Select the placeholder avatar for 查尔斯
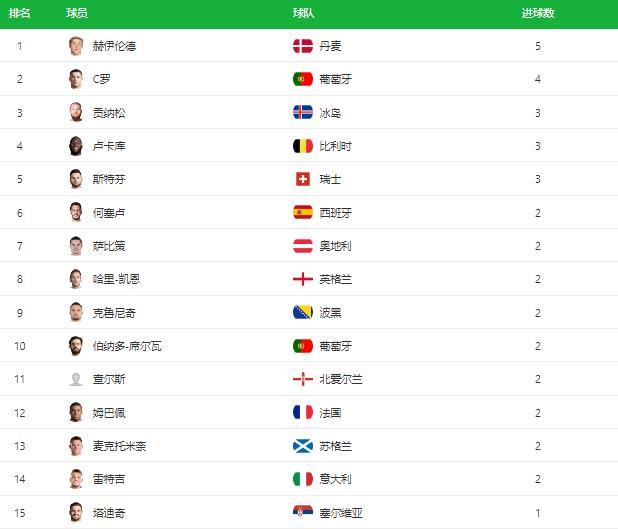This screenshot has height=529, width=618. click(x=76, y=379)
